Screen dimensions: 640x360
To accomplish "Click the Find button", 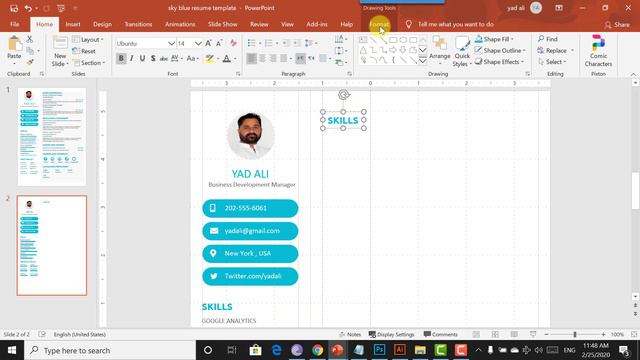I will [548, 39].
